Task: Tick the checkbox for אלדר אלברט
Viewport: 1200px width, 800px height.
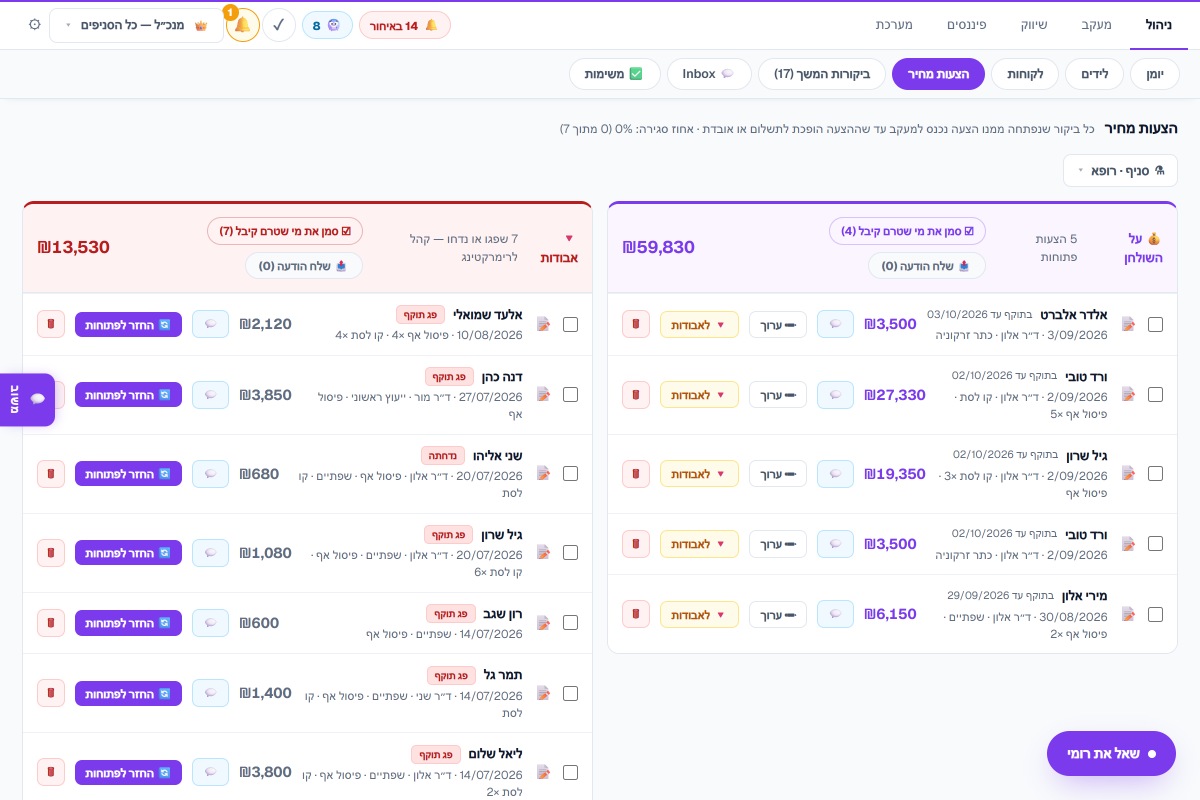Action: click(1155, 325)
